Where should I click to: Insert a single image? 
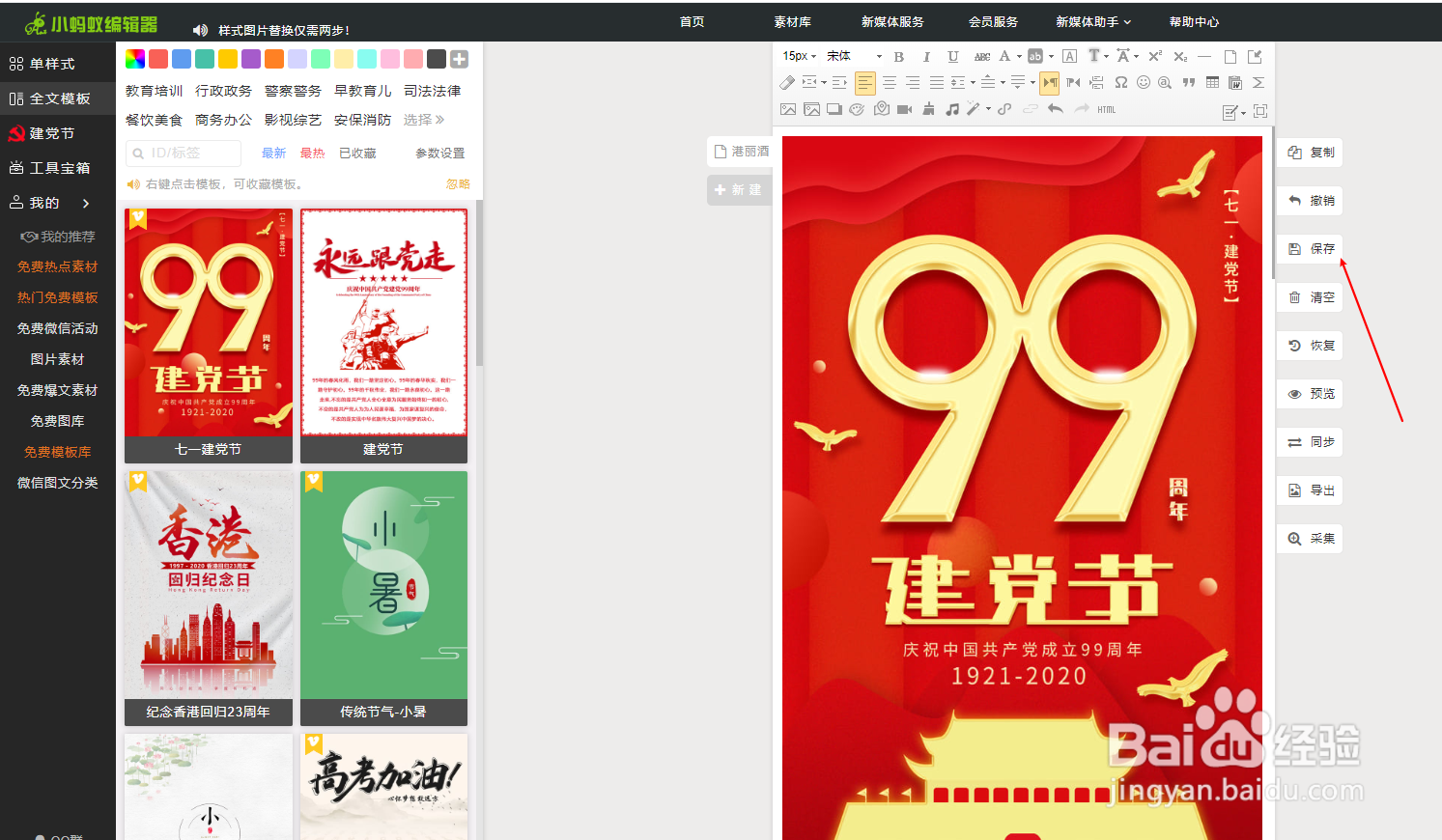788,110
